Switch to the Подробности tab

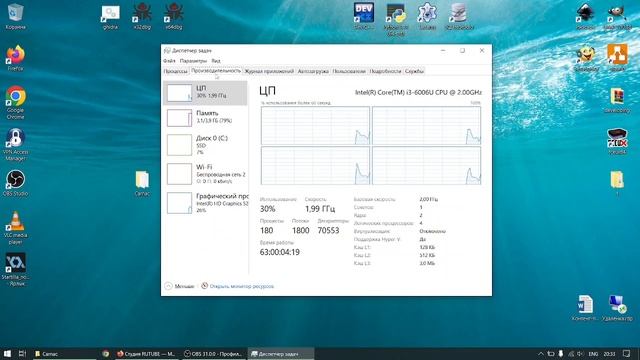click(385, 71)
